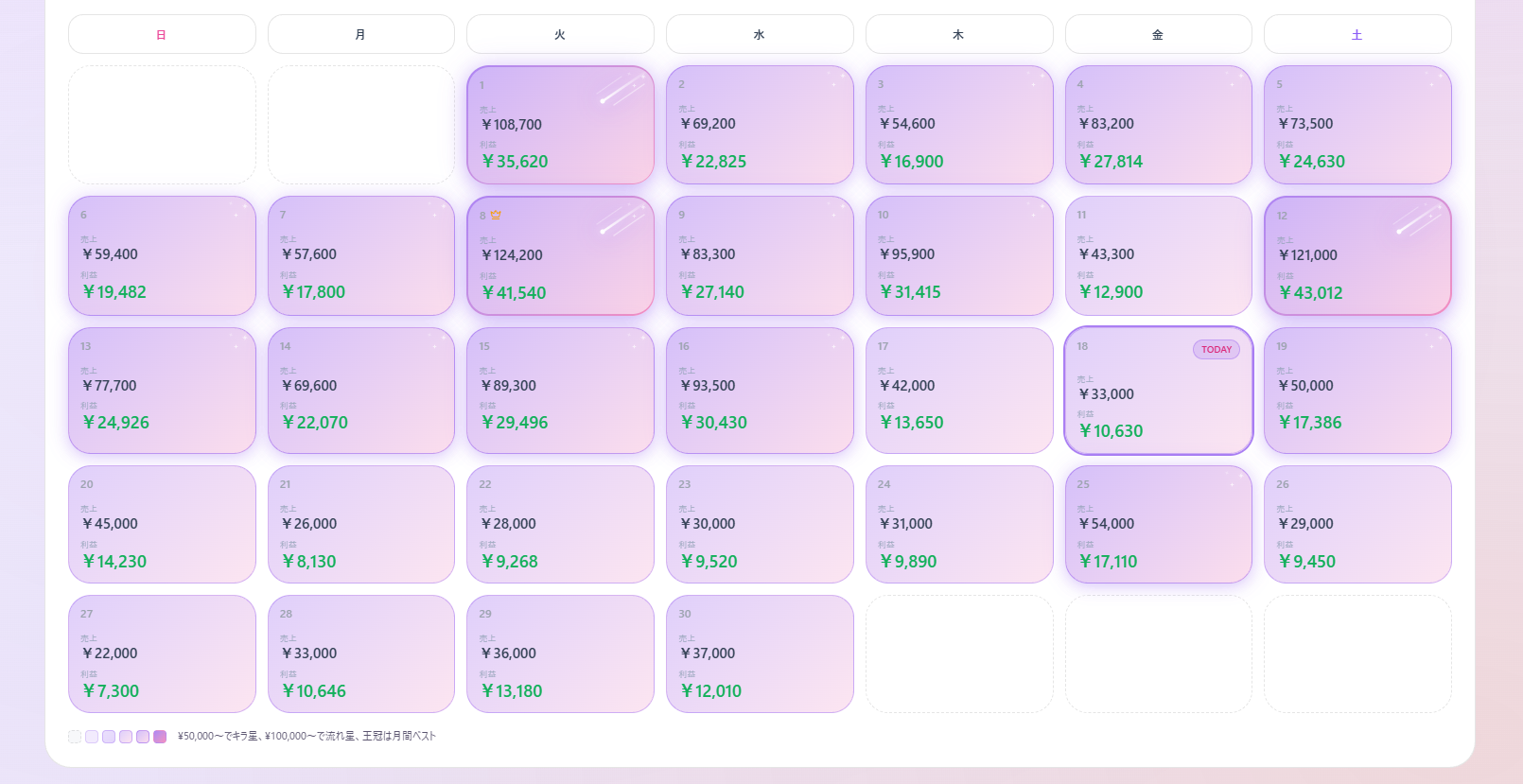Select the 土 Saturday column header

click(1357, 34)
